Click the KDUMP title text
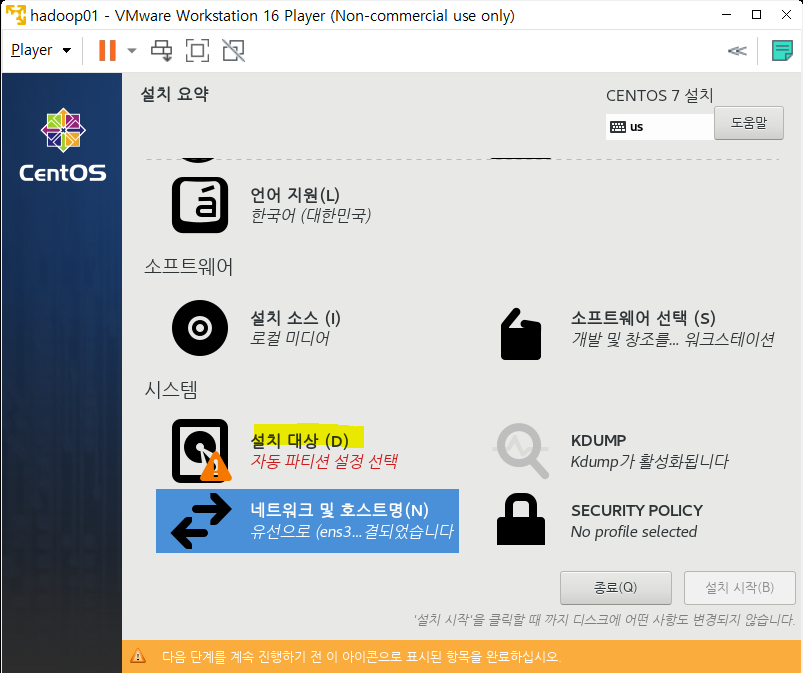This screenshot has height=673, width=803. point(599,440)
